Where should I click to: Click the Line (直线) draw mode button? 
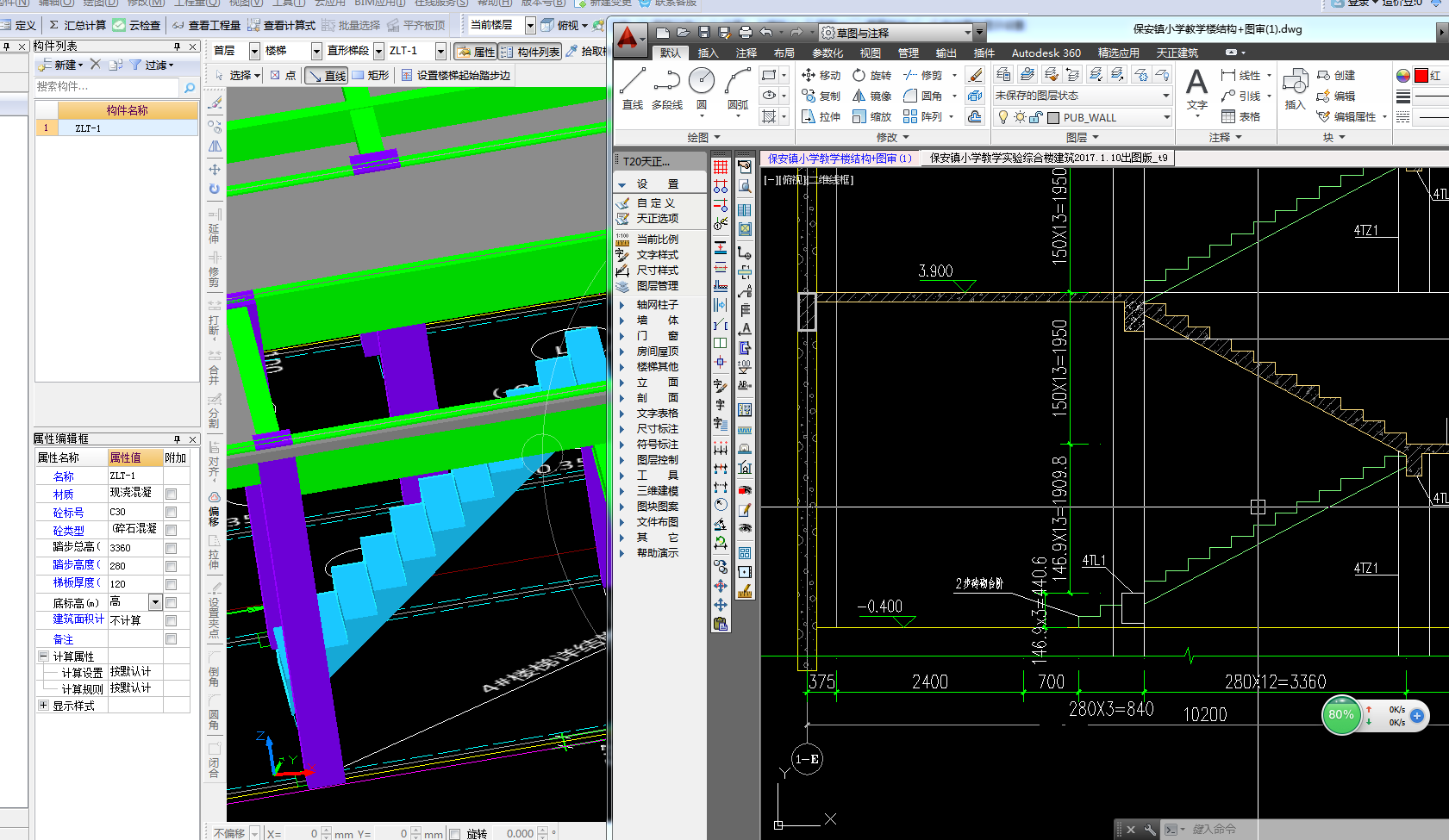pos(327,76)
